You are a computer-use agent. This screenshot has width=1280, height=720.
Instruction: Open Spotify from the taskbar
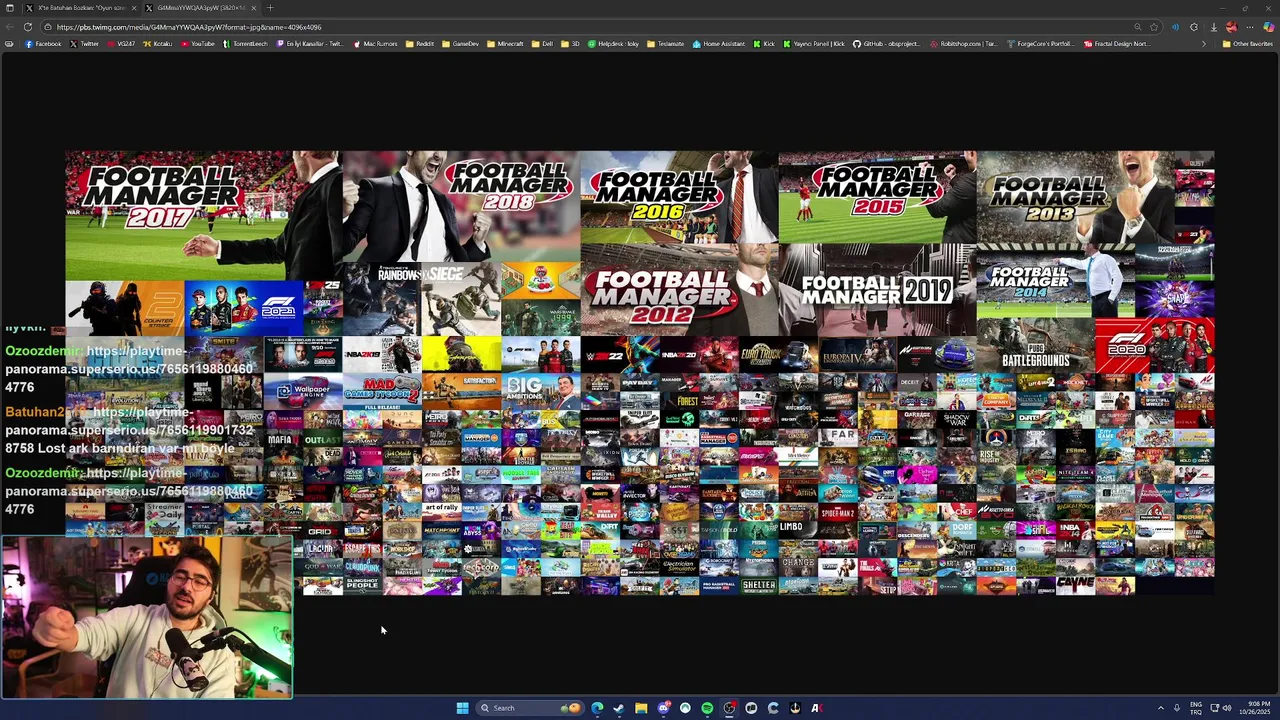tap(707, 708)
